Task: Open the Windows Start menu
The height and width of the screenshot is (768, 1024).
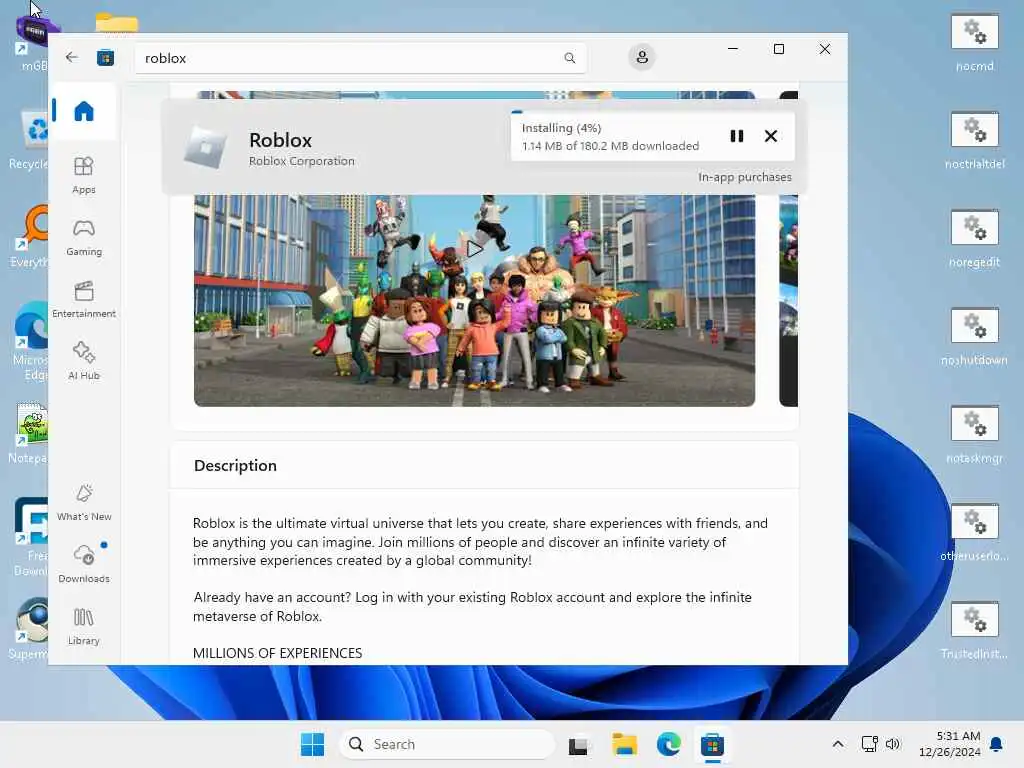Action: tap(312, 744)
